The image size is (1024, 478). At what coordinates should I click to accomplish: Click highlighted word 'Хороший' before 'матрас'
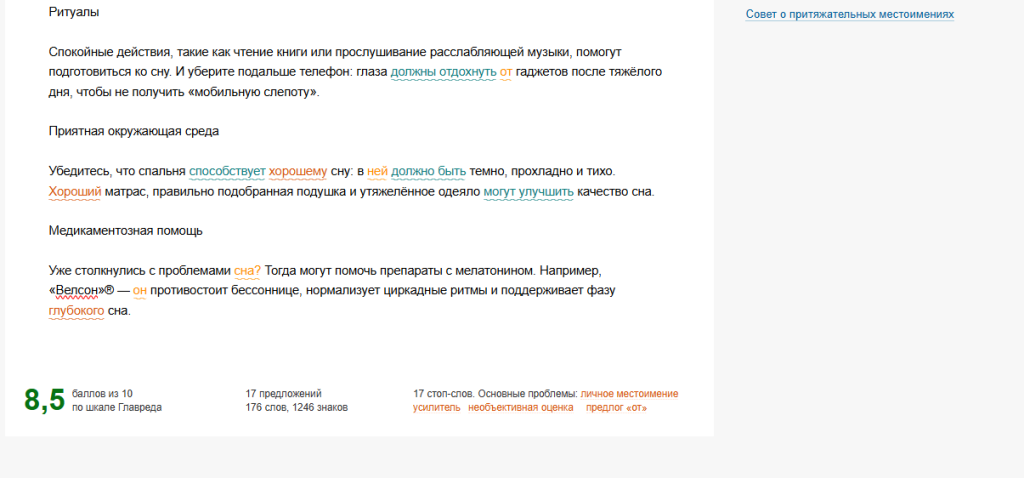[x=74, y=192]
